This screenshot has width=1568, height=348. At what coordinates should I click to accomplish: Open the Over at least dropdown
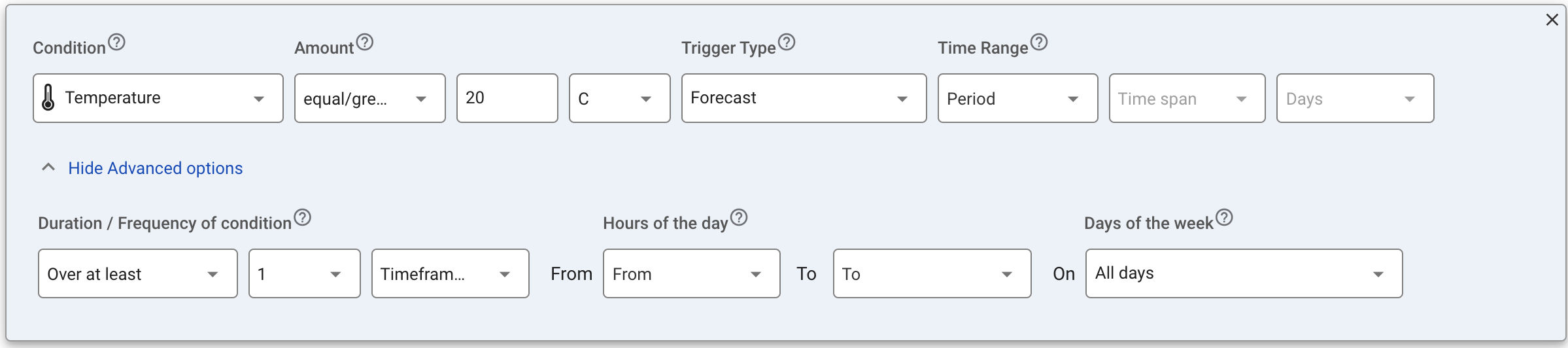pyautogui.click(x=137, y=273)
